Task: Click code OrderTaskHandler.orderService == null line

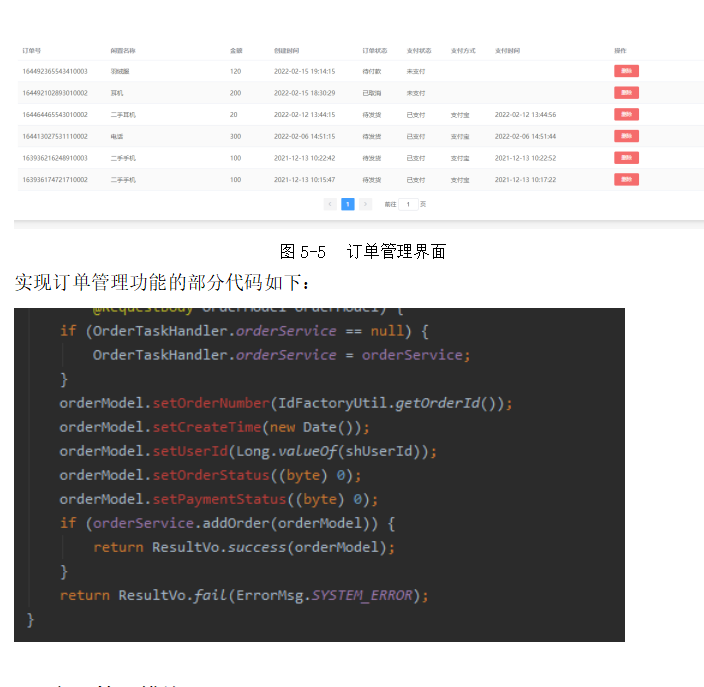Action: (244, 331)
